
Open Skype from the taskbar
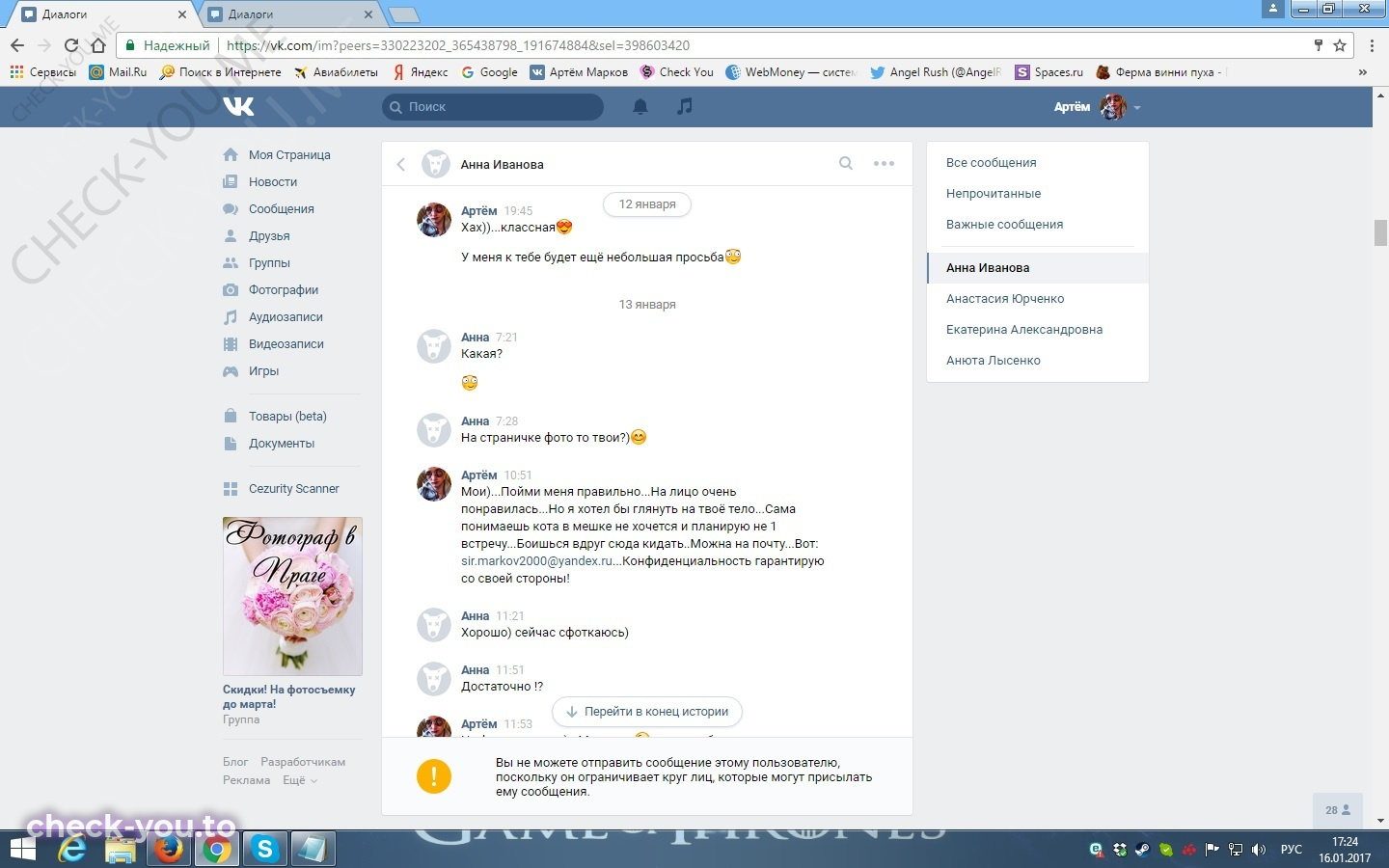pyautogui.click(x=264, y=849)
